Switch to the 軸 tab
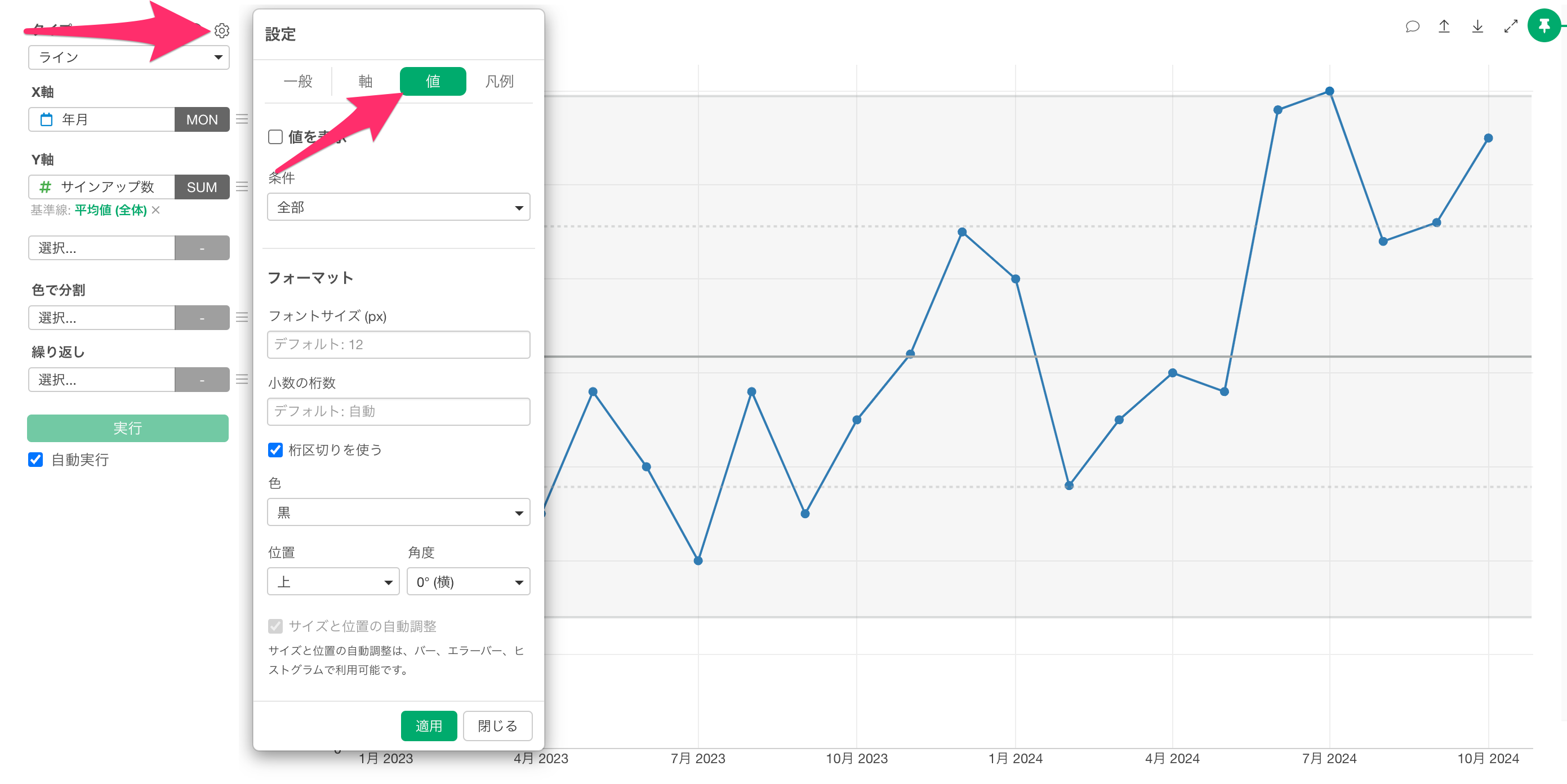This screenshot has height=784, width=1567. pyautogui.click(x=365, y=82)
